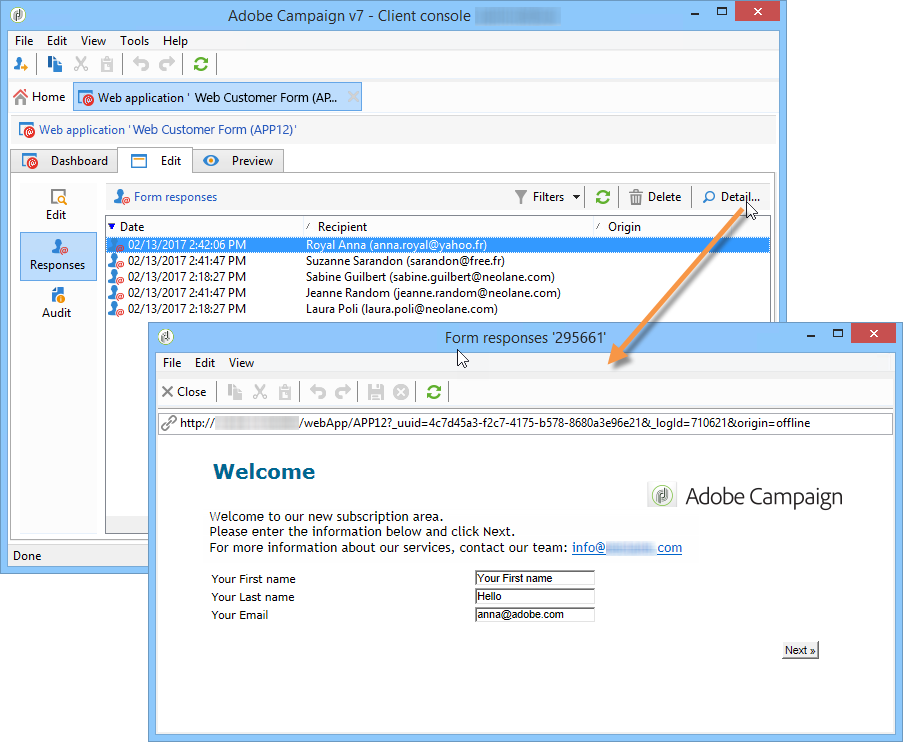Sort responses by the Recipient column

click(x=448, y=227)
